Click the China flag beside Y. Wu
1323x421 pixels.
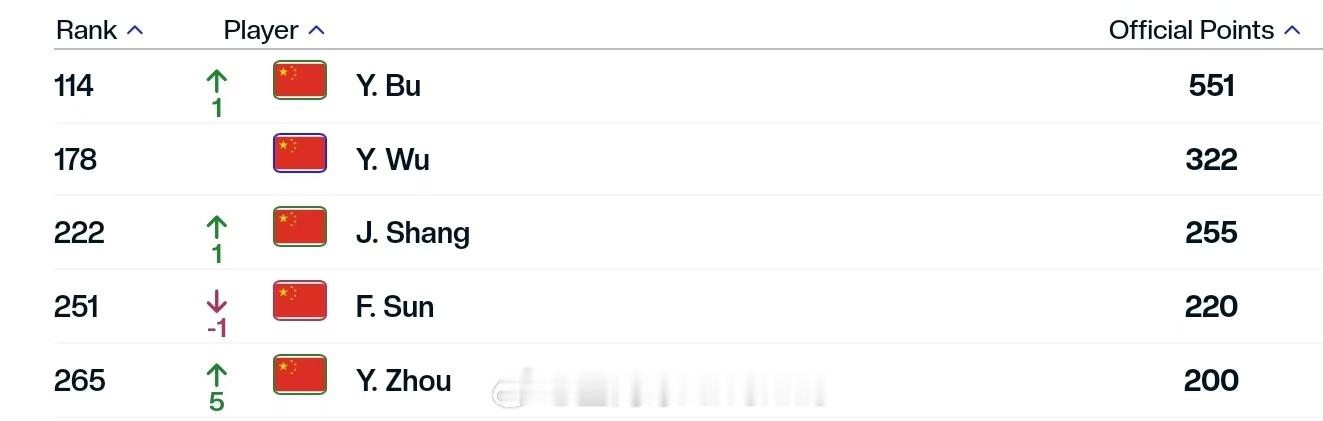[300, 154]
